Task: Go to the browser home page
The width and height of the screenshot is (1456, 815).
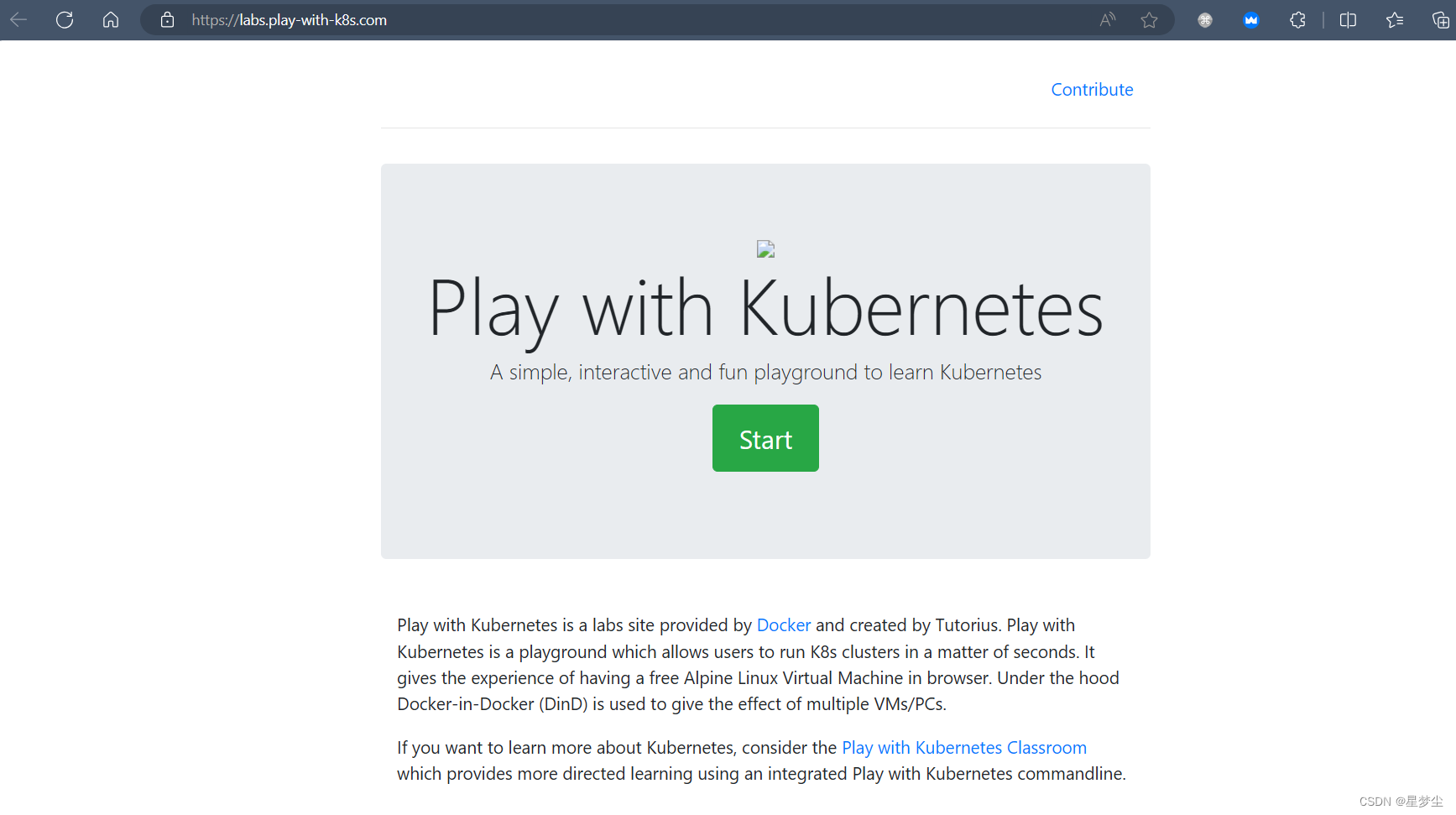Action: [110, 19]
